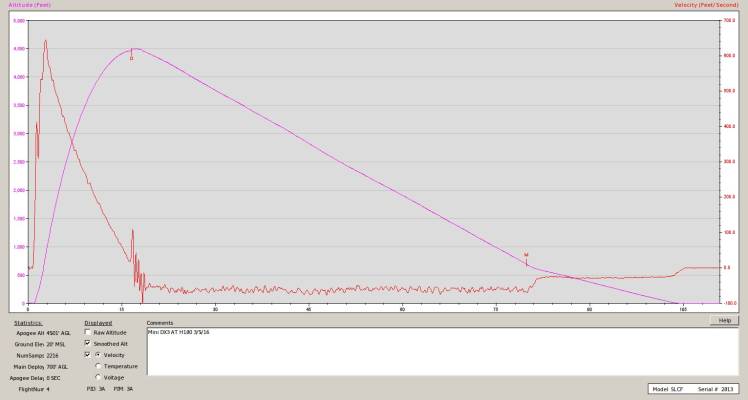Click the red D drogue marker at apogee
Image resolution: width=748 pixels, height=400 pixels.
[x=131, y=58]
